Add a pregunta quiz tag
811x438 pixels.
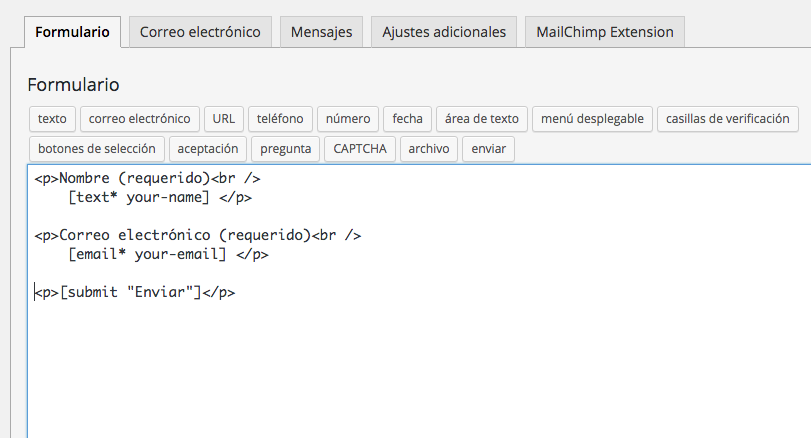click(x=286, y=149)
